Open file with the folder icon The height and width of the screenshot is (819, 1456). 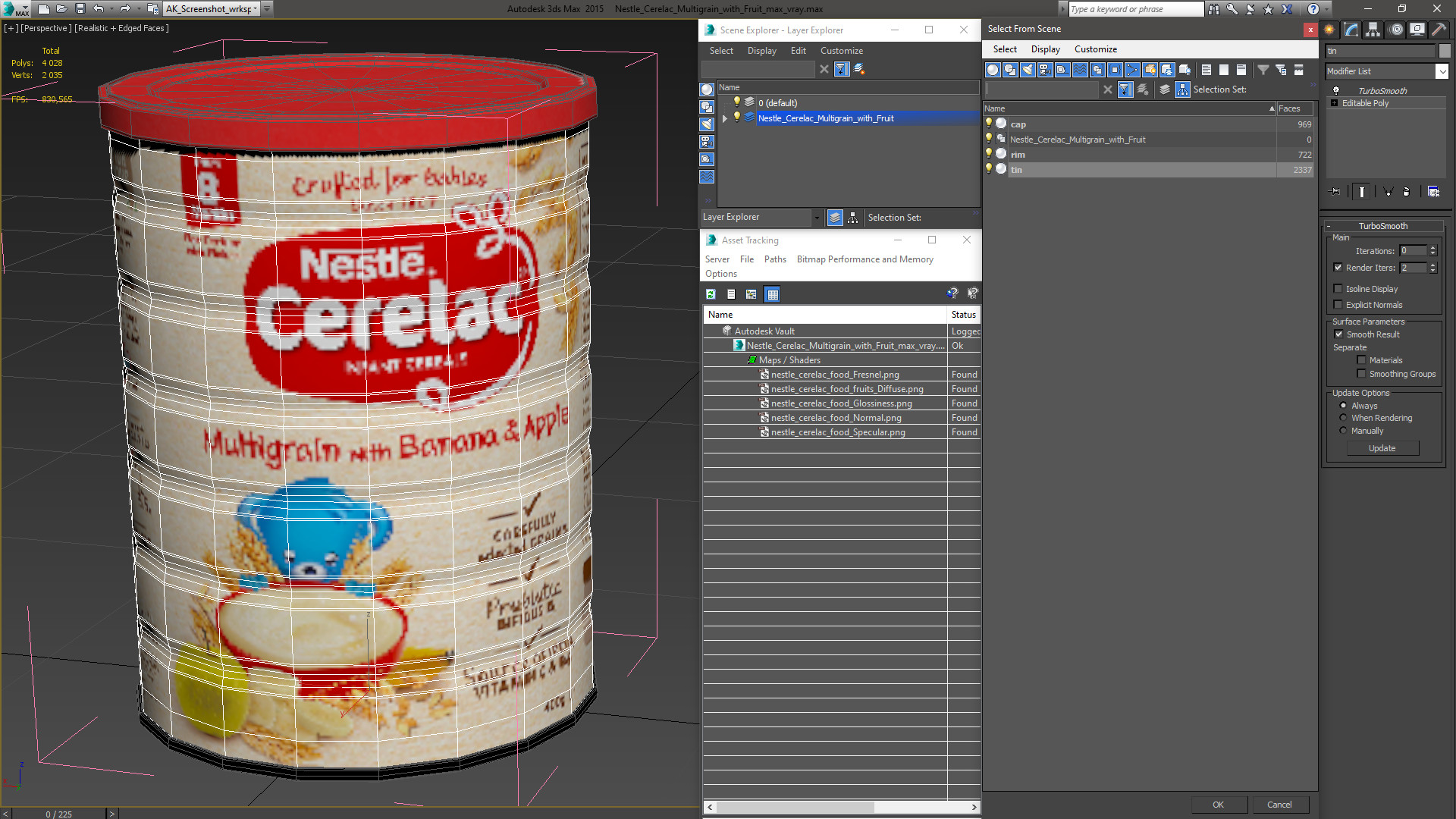click(61, 9)
